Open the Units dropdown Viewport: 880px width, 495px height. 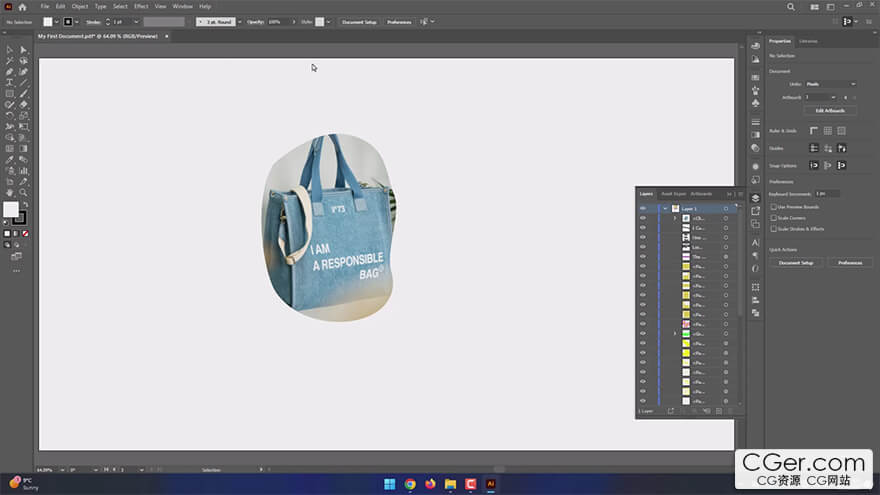pos(830,84)
